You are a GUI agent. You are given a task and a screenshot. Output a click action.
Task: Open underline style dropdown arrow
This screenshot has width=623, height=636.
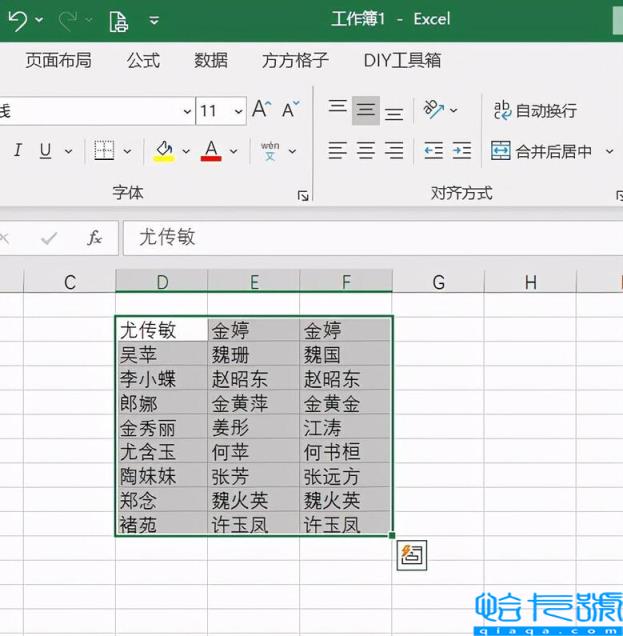69,151
